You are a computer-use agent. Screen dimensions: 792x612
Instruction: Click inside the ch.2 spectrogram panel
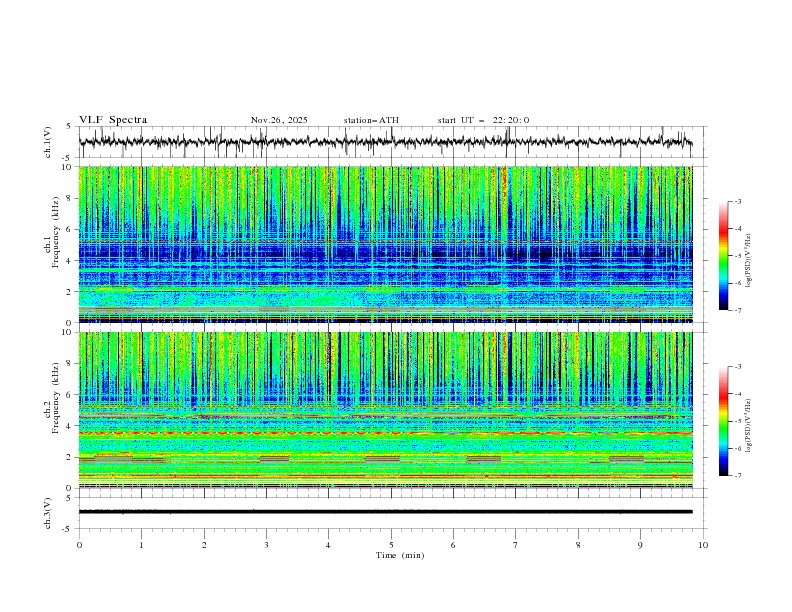[385, 410]
